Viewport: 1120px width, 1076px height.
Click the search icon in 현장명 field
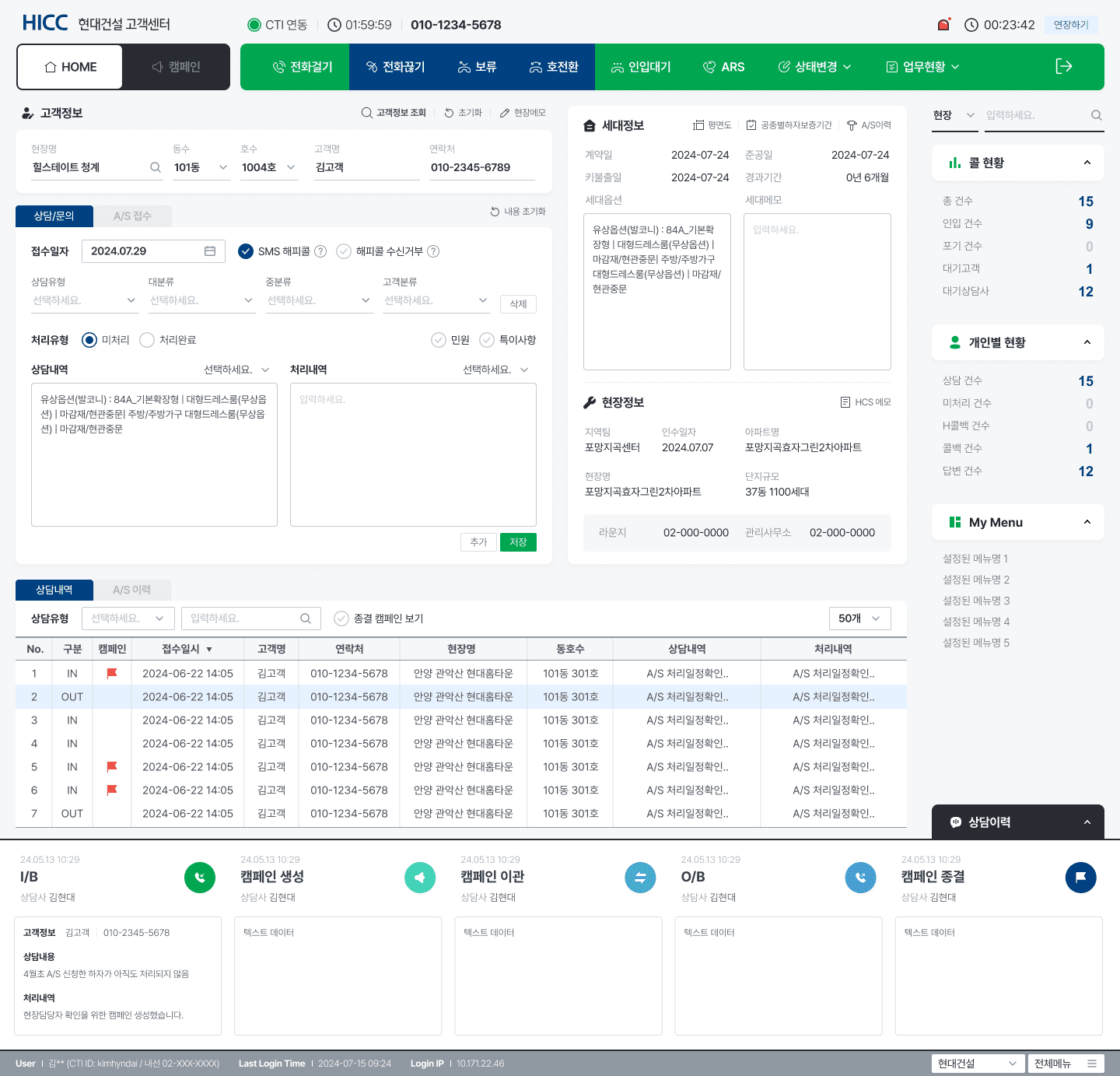156,167
